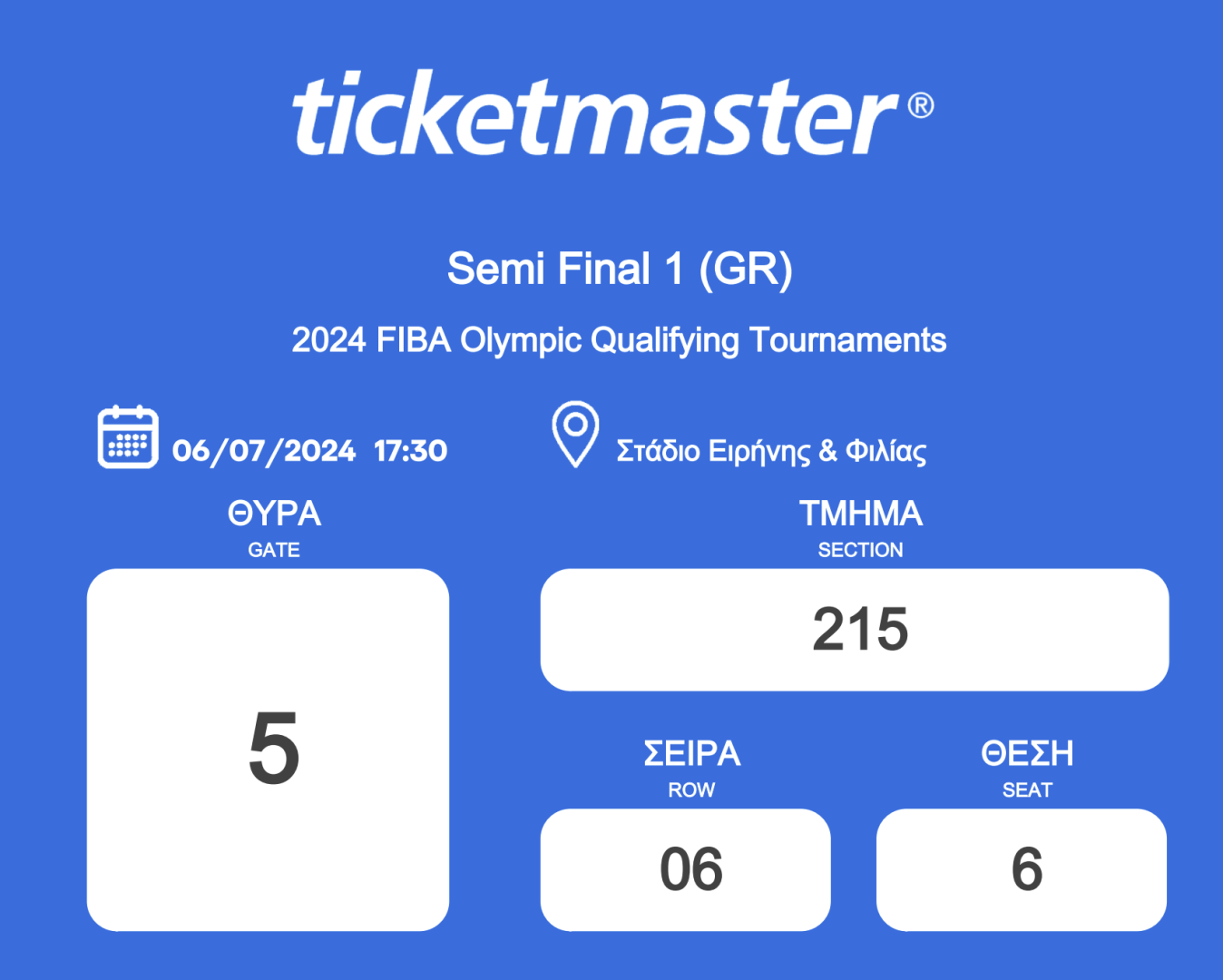Click the ΤΜΗΜΑ heading label
Image resolution: width=1223 pixels, height=980 pixels.
click(860, 514)
